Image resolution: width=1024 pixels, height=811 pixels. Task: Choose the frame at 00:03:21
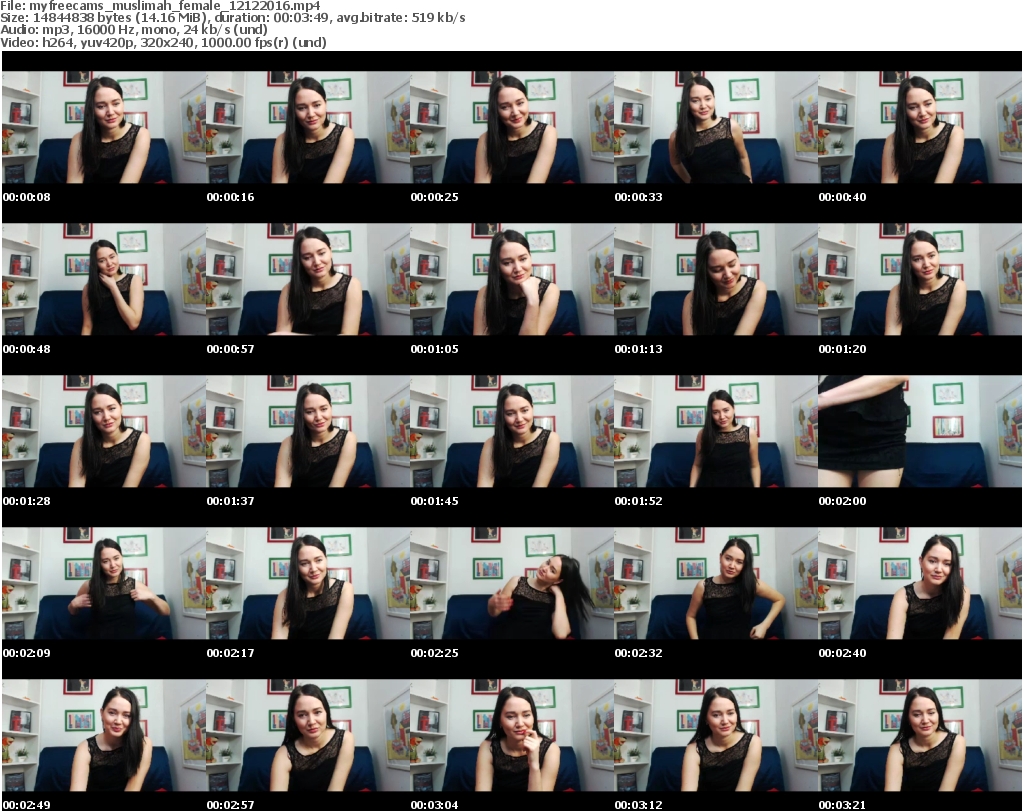pos(920,735)
